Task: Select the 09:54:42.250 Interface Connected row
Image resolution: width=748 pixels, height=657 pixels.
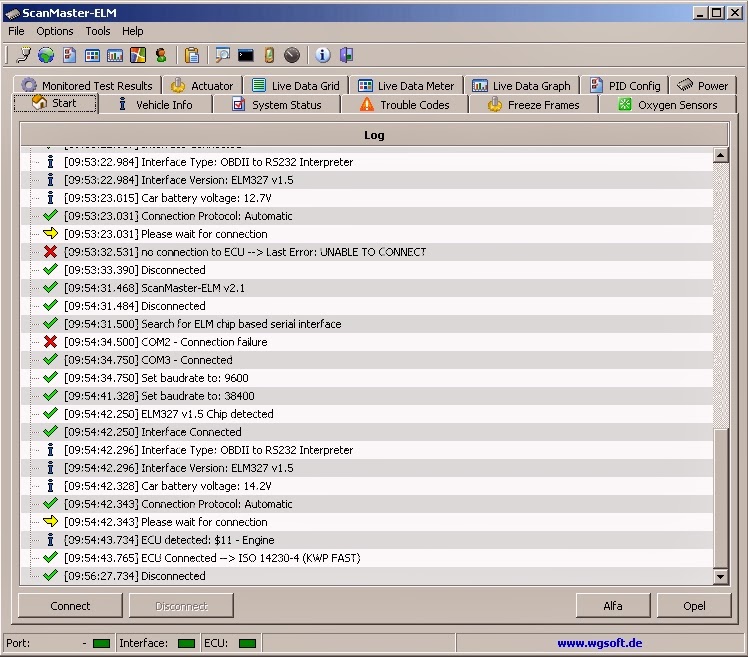Action: pyautogui.click(x=366, y=432)
